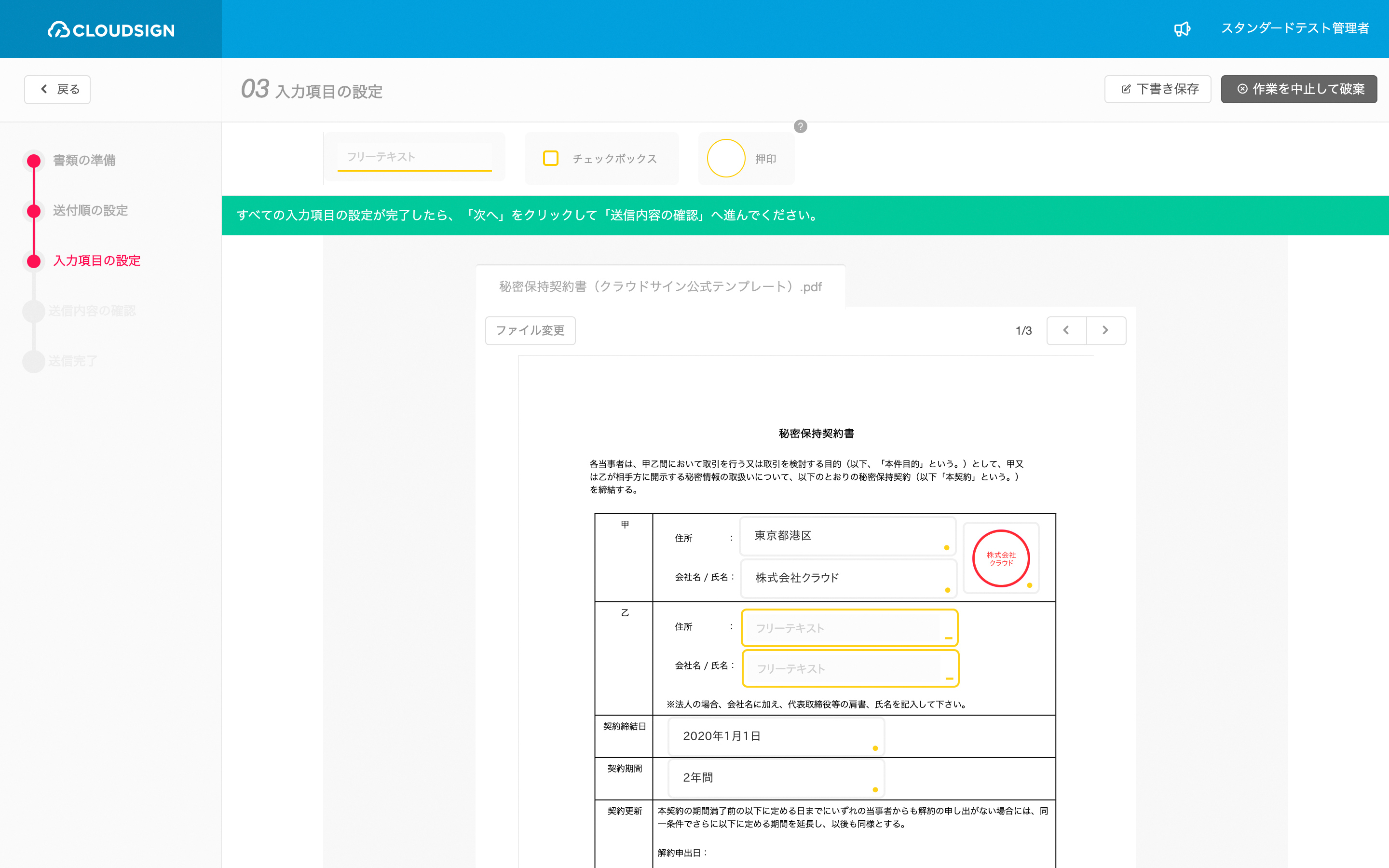Select the フリーテキスト field tool
The height and width of the screenshot is (868, 1389).
(414, 156)
